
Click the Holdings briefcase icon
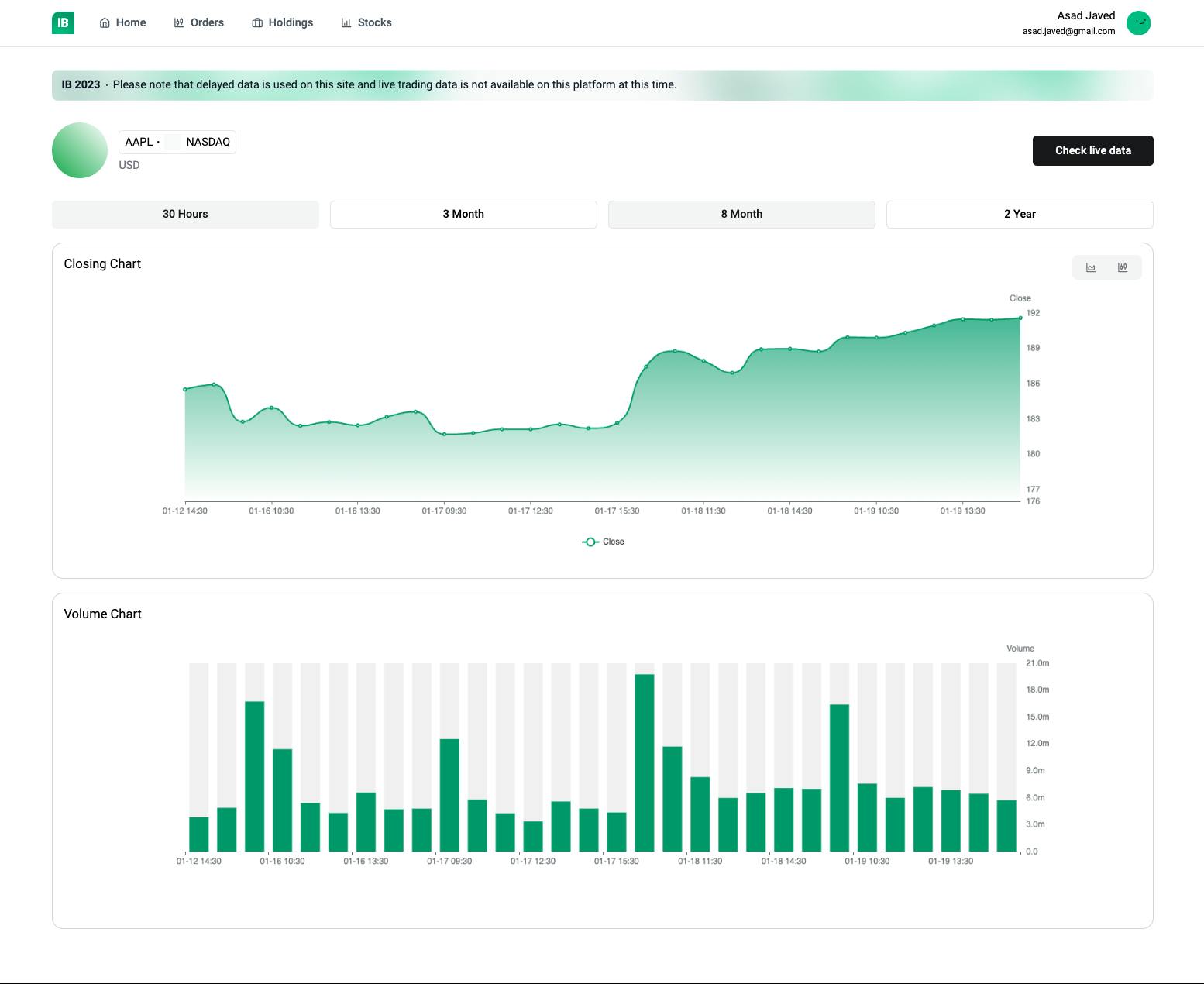tap(257, 23)
